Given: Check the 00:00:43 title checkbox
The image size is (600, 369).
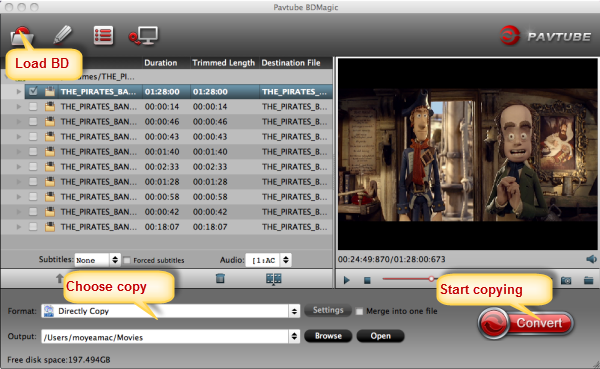Looking at the screenshot, I should (x=33, y=137).
